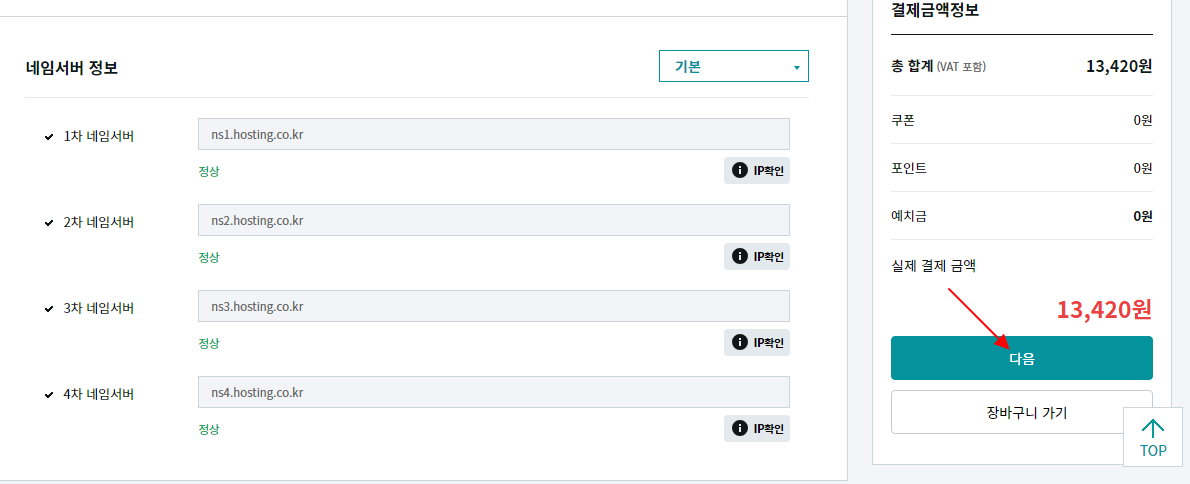Click the checkmark beside 4차 네임서버
This screenshot has width=1190, height=484.
tap(49, 394)
